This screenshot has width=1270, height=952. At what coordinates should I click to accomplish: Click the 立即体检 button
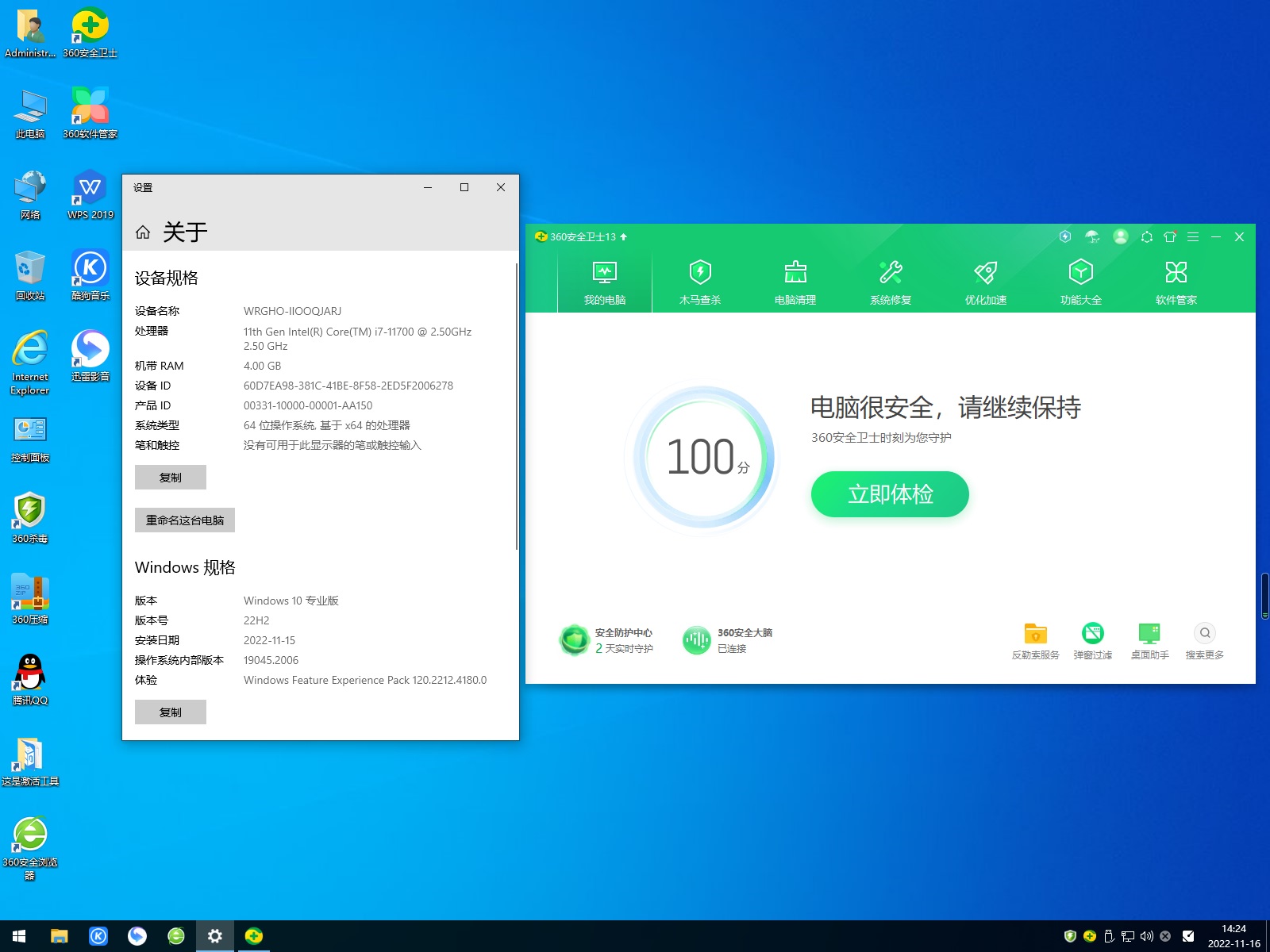pos(890,494)
